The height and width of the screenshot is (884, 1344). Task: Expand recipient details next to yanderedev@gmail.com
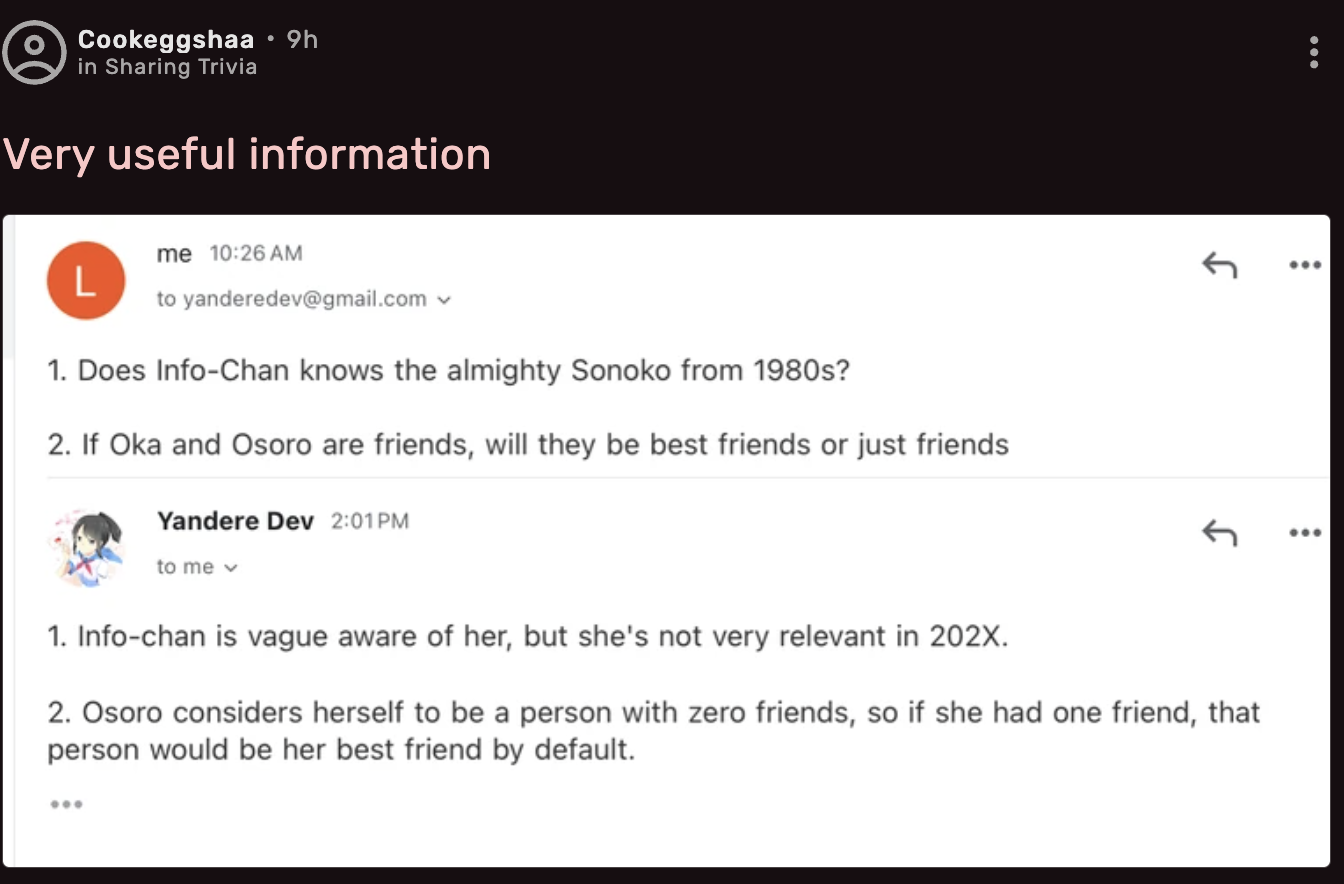pos(445,299)
